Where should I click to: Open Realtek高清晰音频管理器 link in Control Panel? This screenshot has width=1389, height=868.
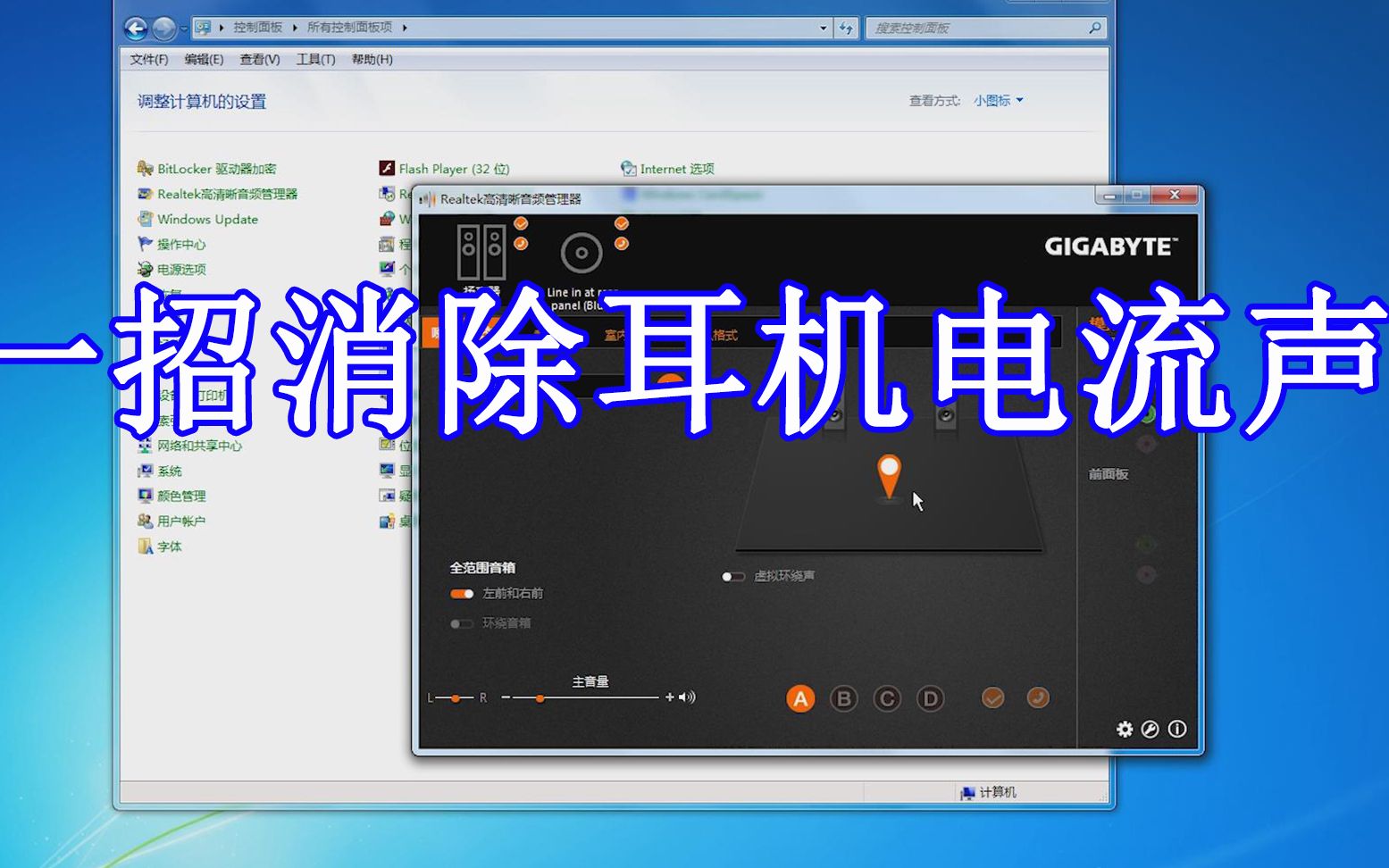point(217,194)
